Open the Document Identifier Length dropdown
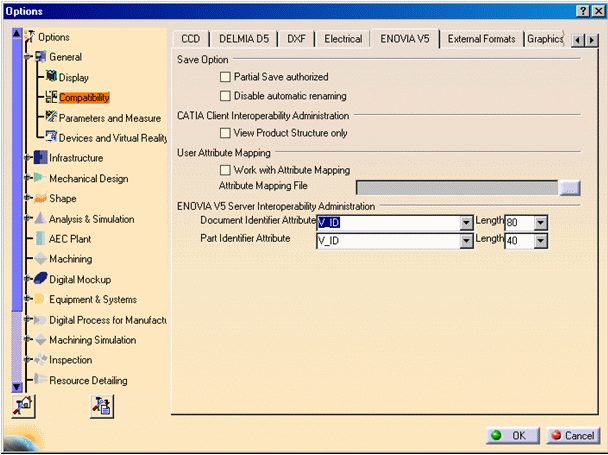 pos(541,223)
